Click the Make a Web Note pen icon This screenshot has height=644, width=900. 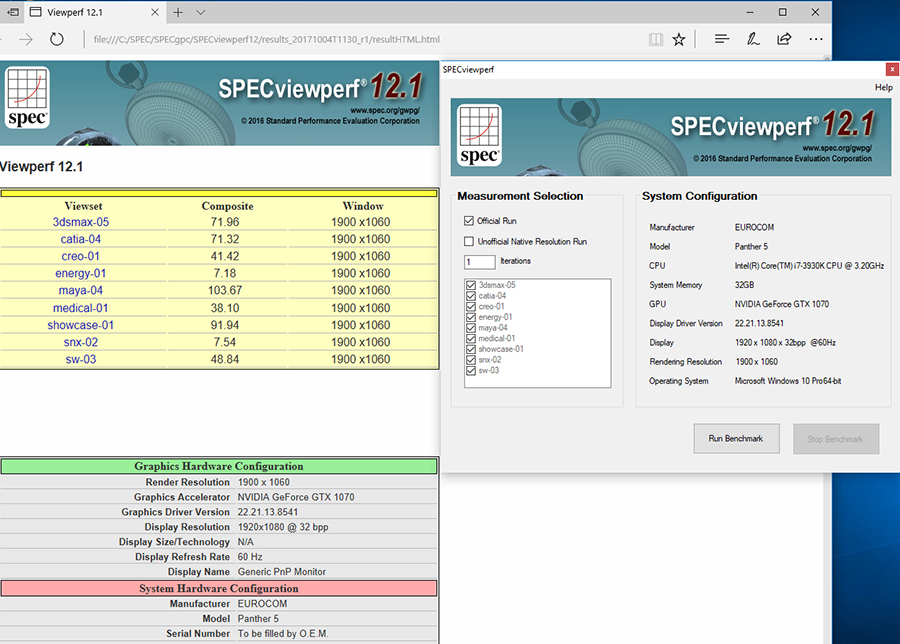tap(753, 39)
